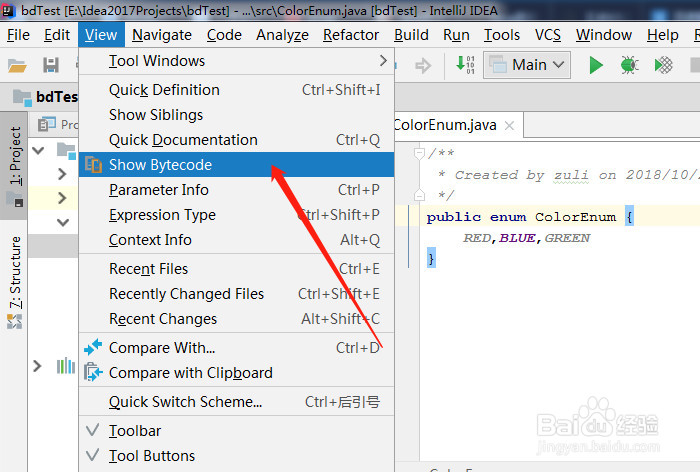This screenshot has height=472, width=700.
Task: Select Show Siblings menu entry
Action: click(x=237, y=115)
